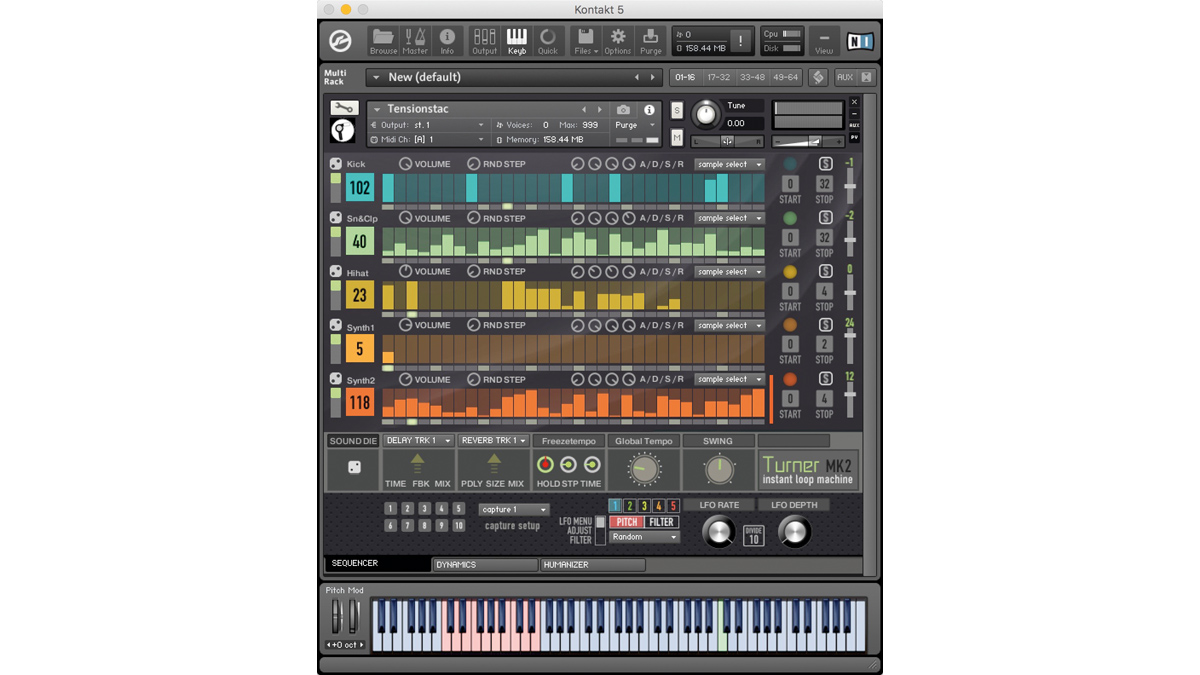Toggle the Freezetempo HOLD button
This screenshot has width=1200, height=675.
(x=546, y=465)
